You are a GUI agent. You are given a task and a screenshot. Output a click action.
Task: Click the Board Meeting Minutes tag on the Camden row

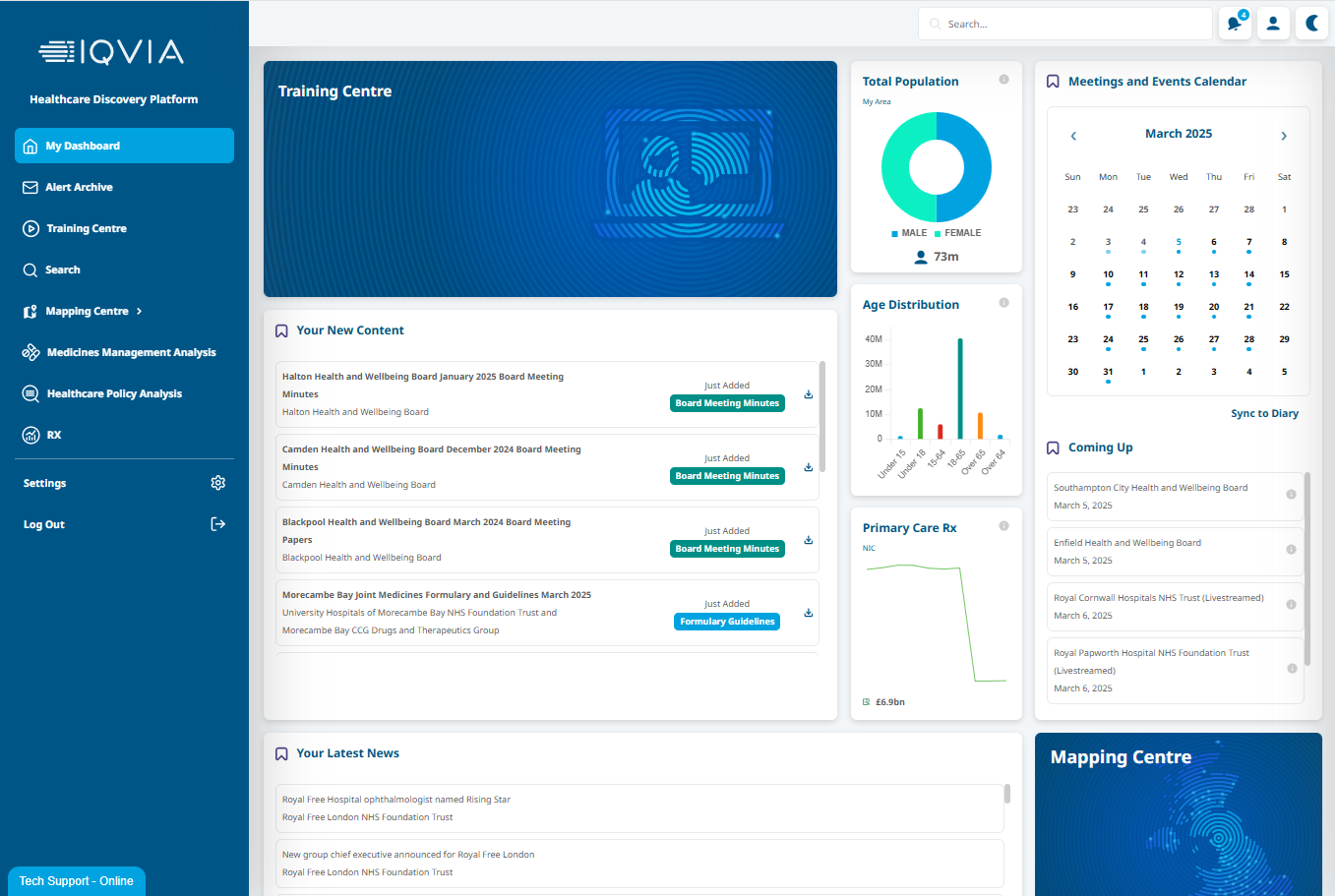pos(727,476)
